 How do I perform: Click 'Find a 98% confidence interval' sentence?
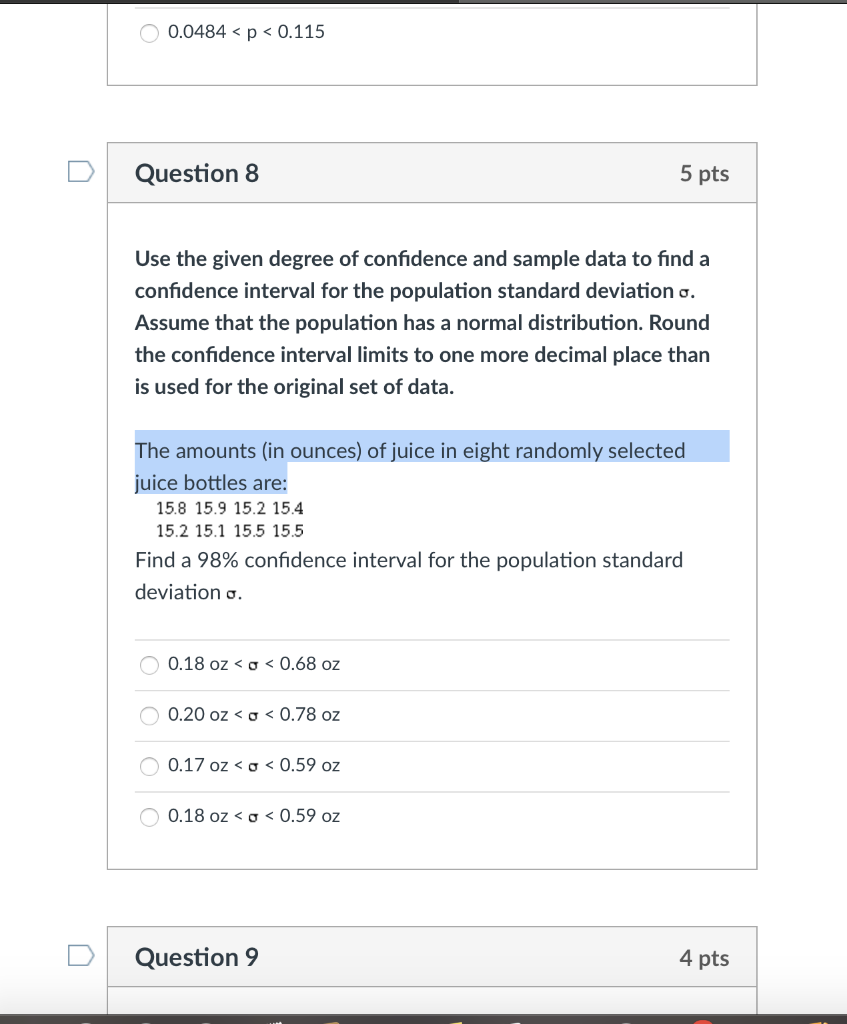409,560
